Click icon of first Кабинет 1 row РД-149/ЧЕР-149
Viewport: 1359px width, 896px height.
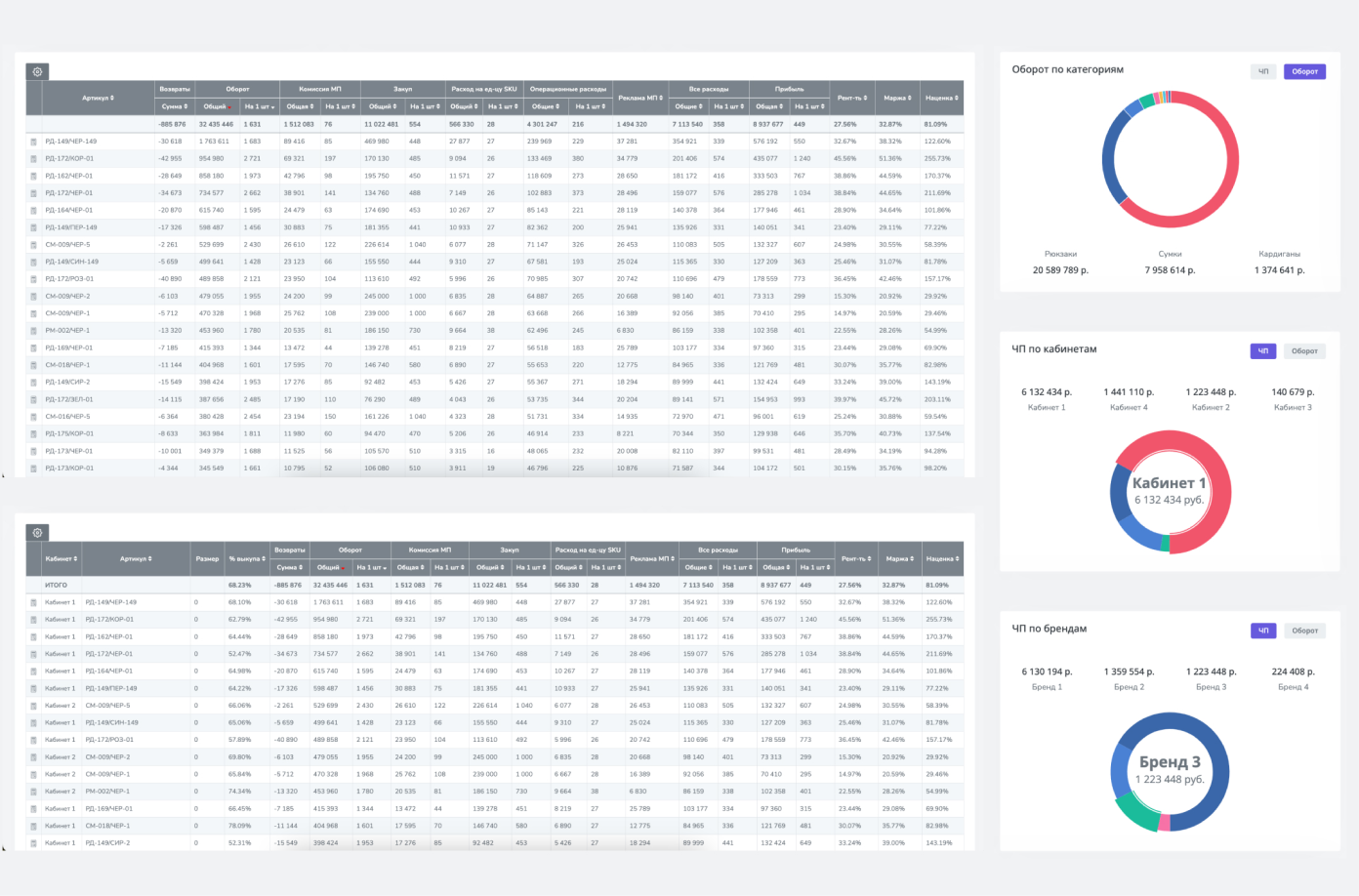(x=34, y=602)
